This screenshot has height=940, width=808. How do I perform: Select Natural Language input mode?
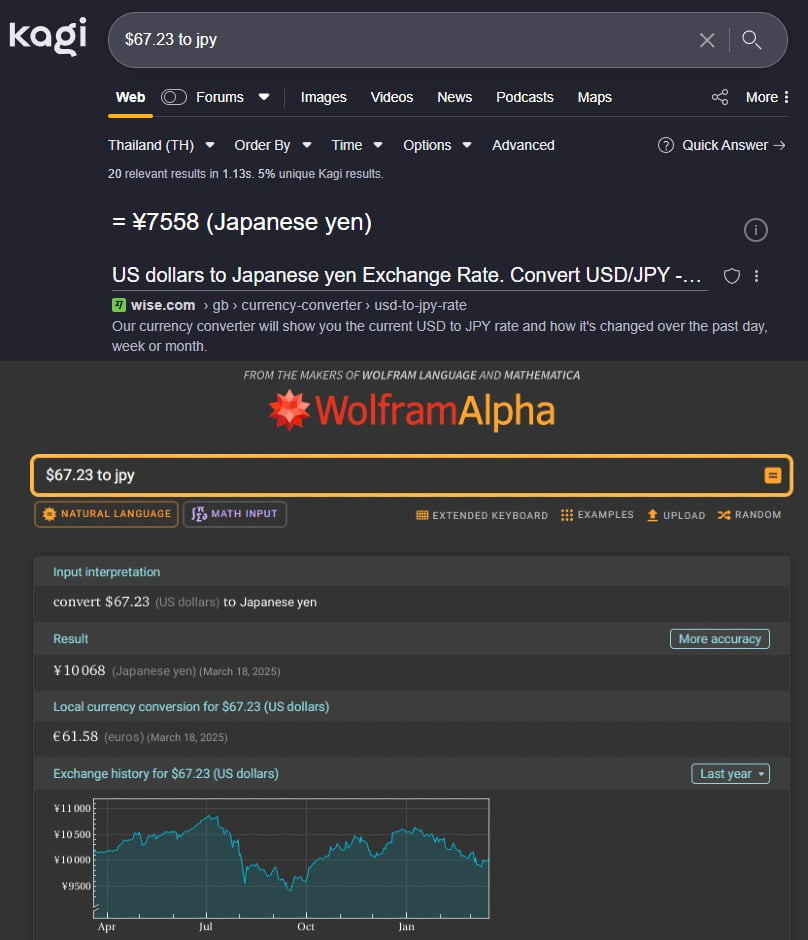[x=106, y=514]
